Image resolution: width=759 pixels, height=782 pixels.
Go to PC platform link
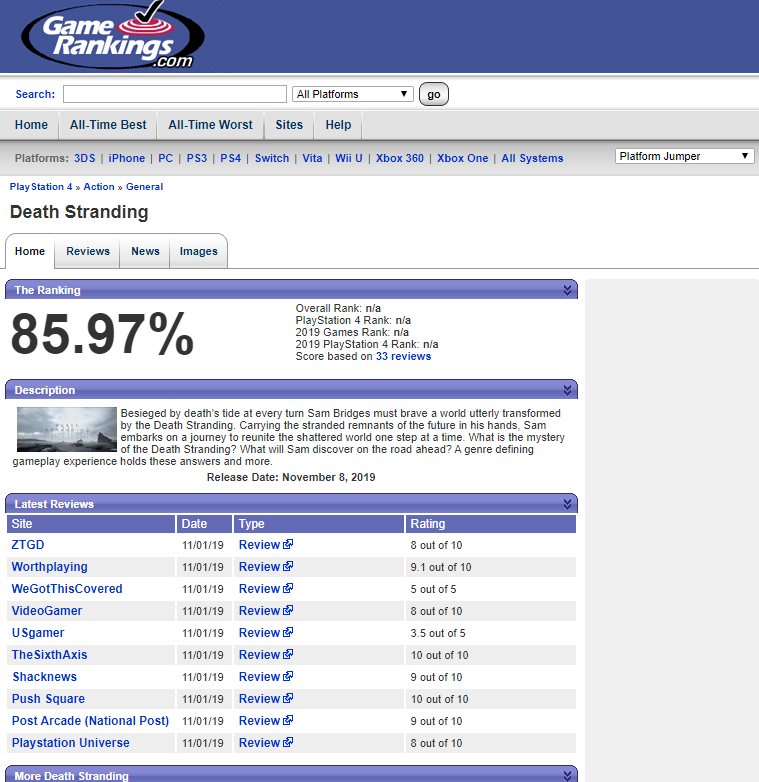coord(166,158)
